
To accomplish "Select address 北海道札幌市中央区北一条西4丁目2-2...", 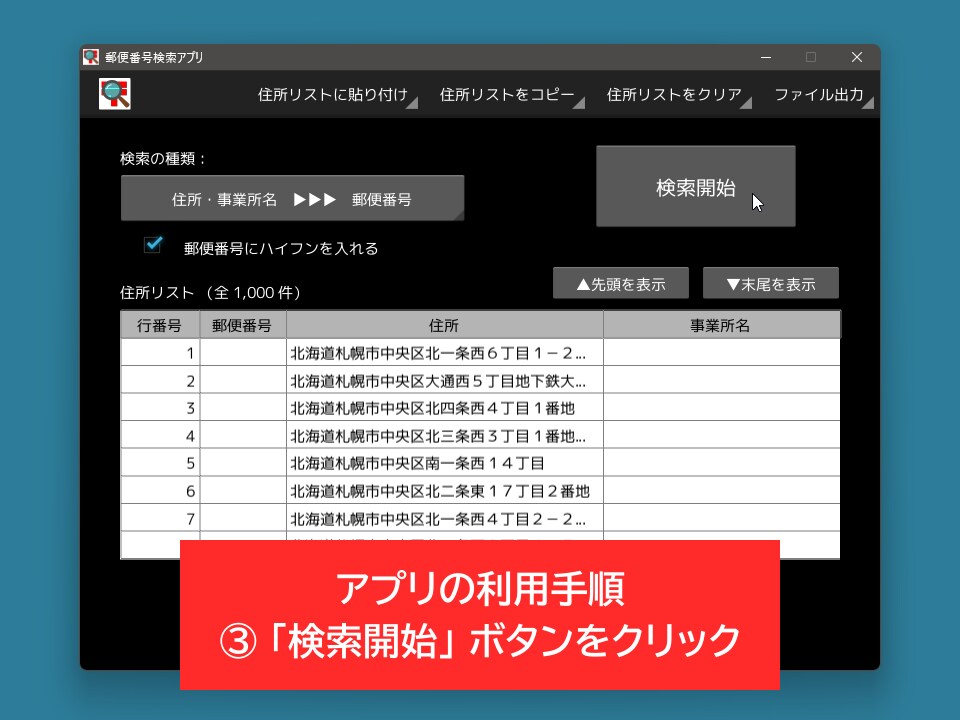I will (x=444, y=519).
